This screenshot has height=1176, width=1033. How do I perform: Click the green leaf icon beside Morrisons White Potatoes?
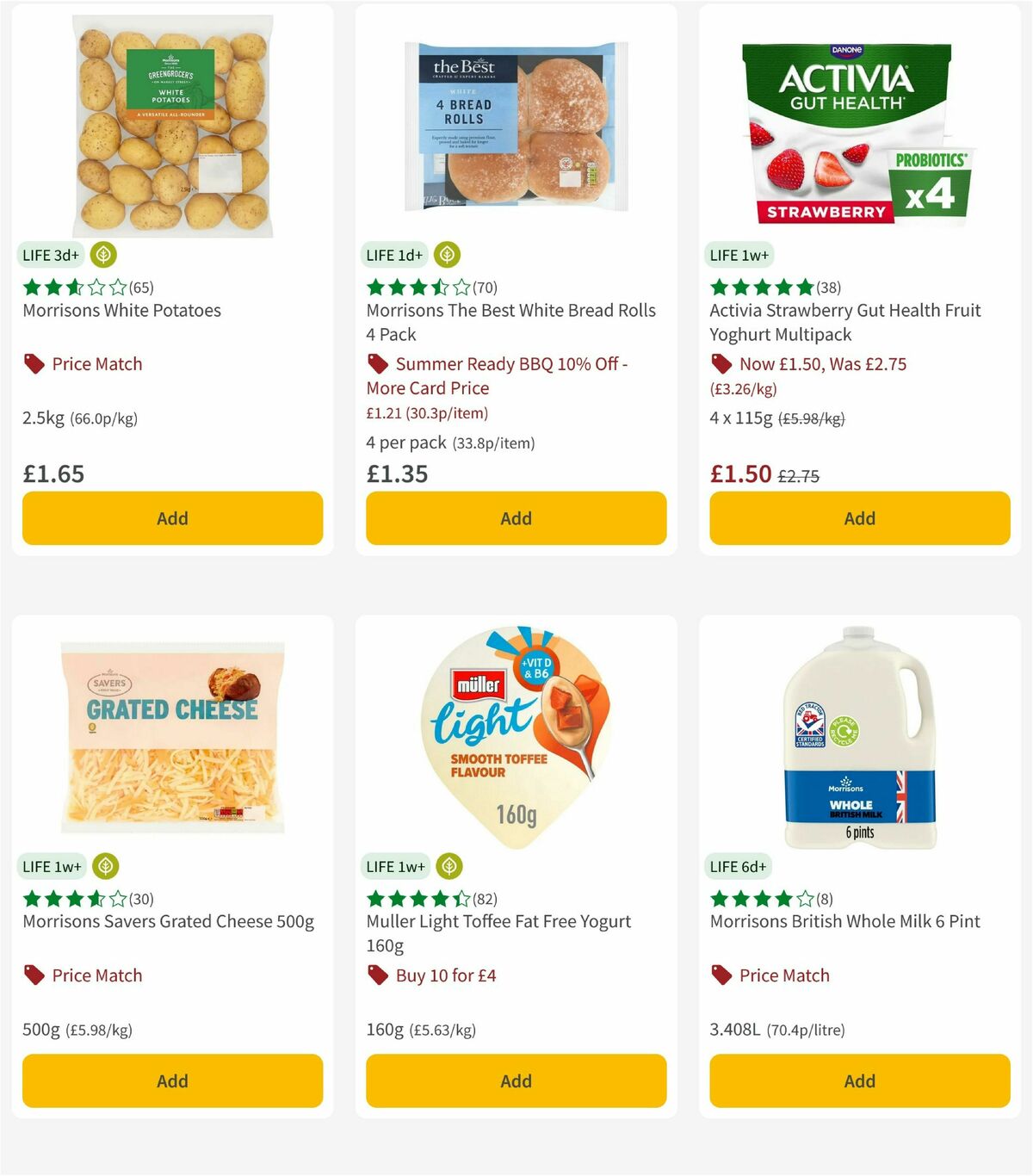point(102,255)
